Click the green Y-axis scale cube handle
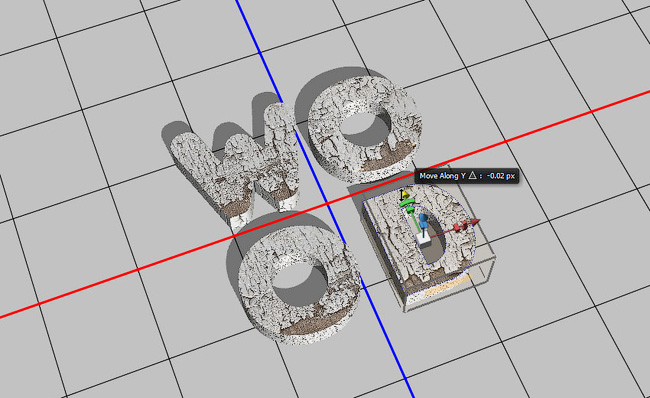Screen dimensions: 650x398 tap(410, 211)
